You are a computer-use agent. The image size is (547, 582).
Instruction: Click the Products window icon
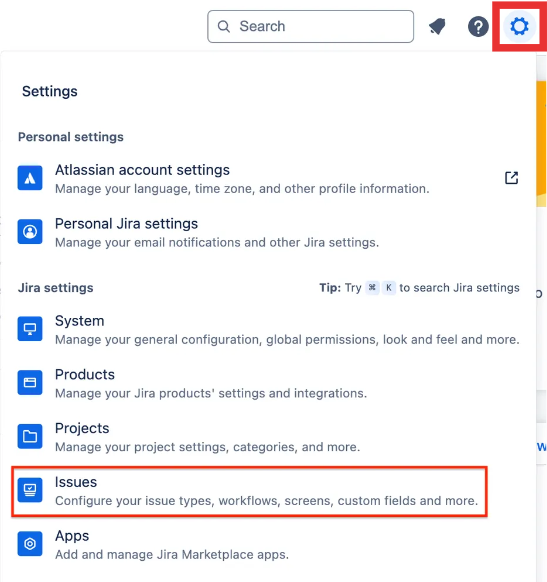[x=30, y=383]
